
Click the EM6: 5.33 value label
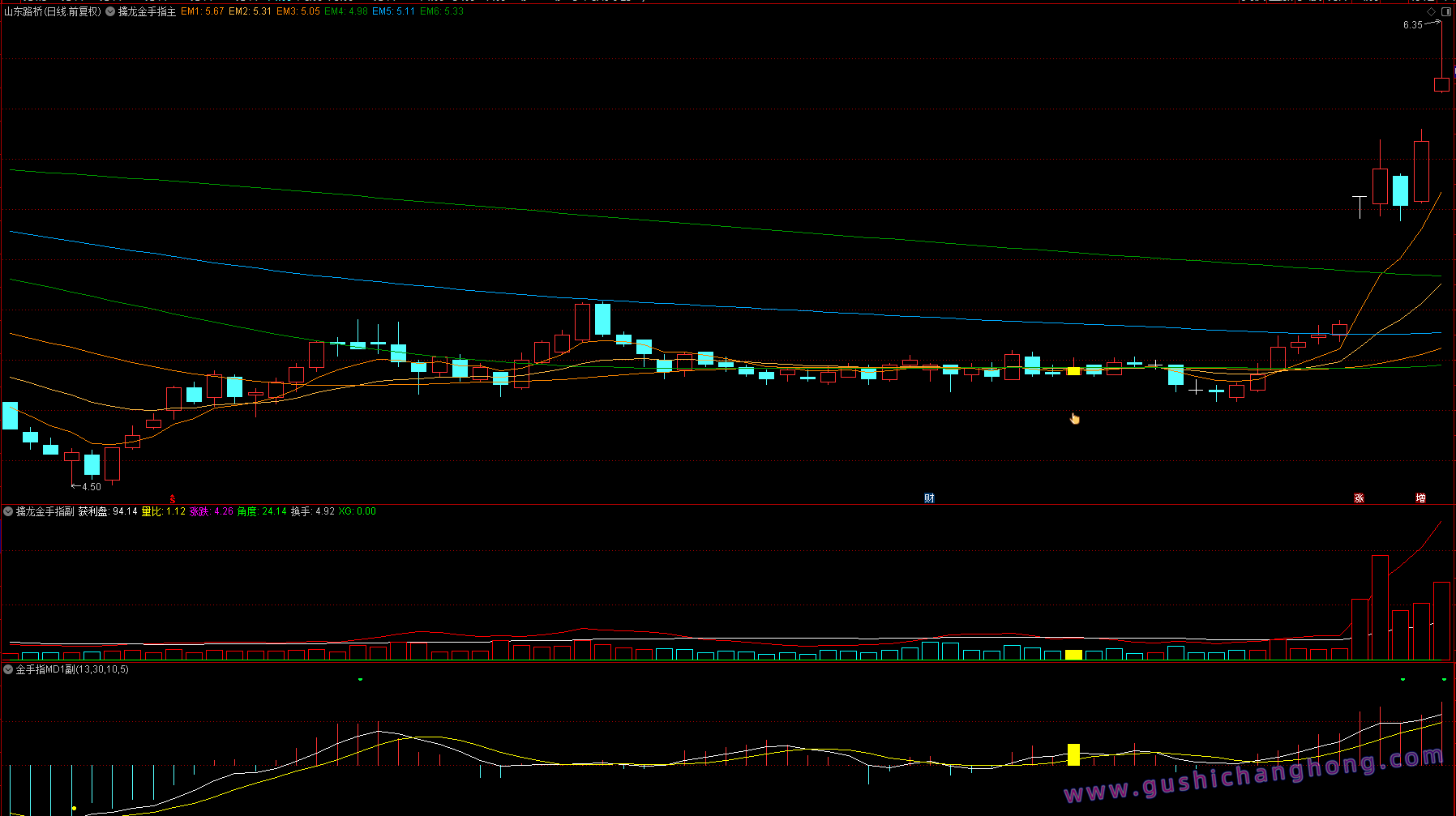(x=441, y=11)
